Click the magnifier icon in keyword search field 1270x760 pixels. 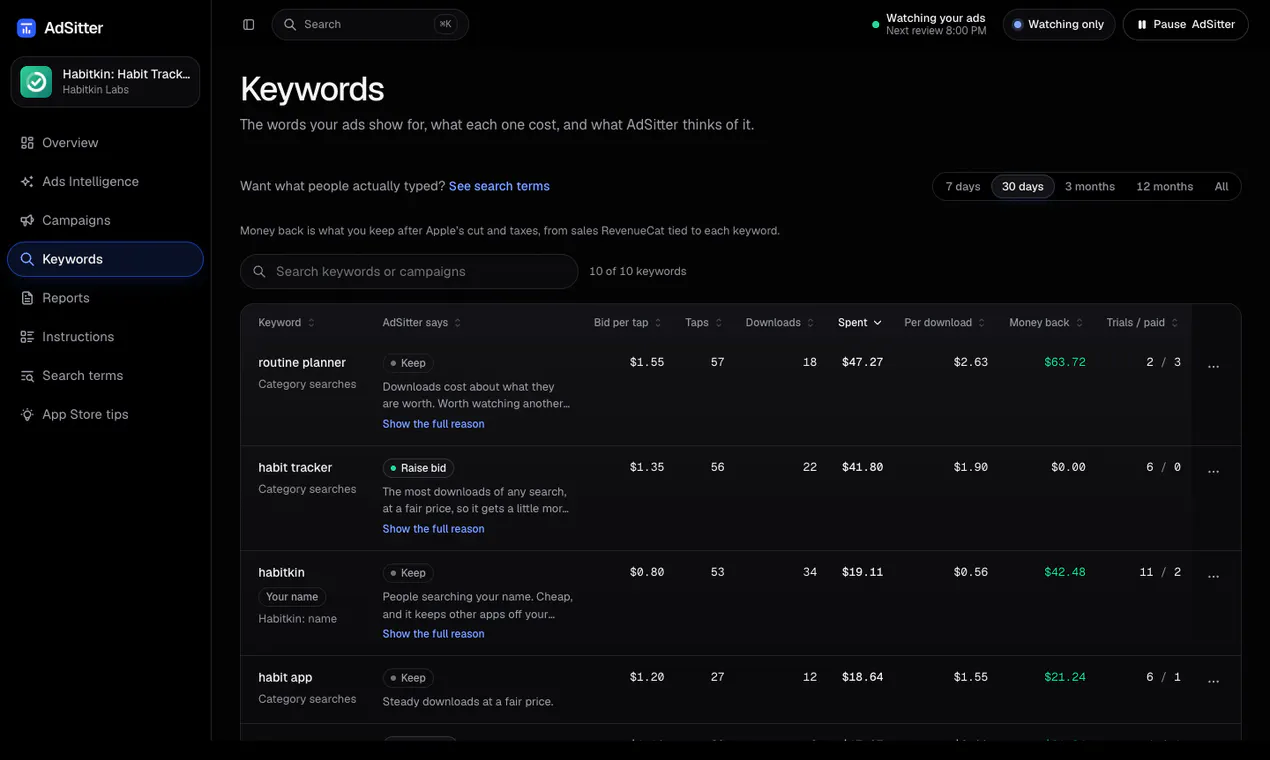pos(259,271)
